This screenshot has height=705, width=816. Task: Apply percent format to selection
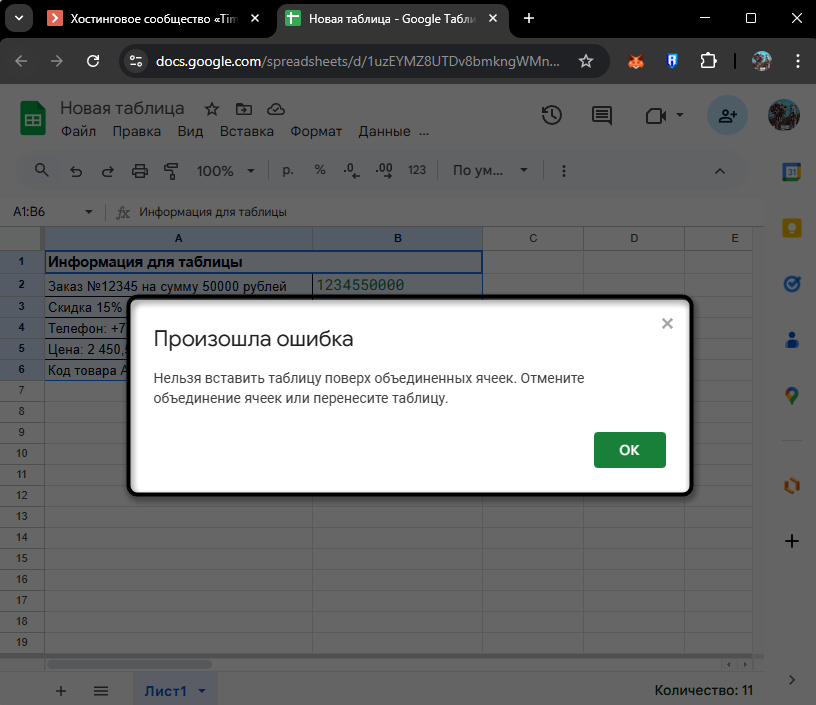tap(316, 170)
